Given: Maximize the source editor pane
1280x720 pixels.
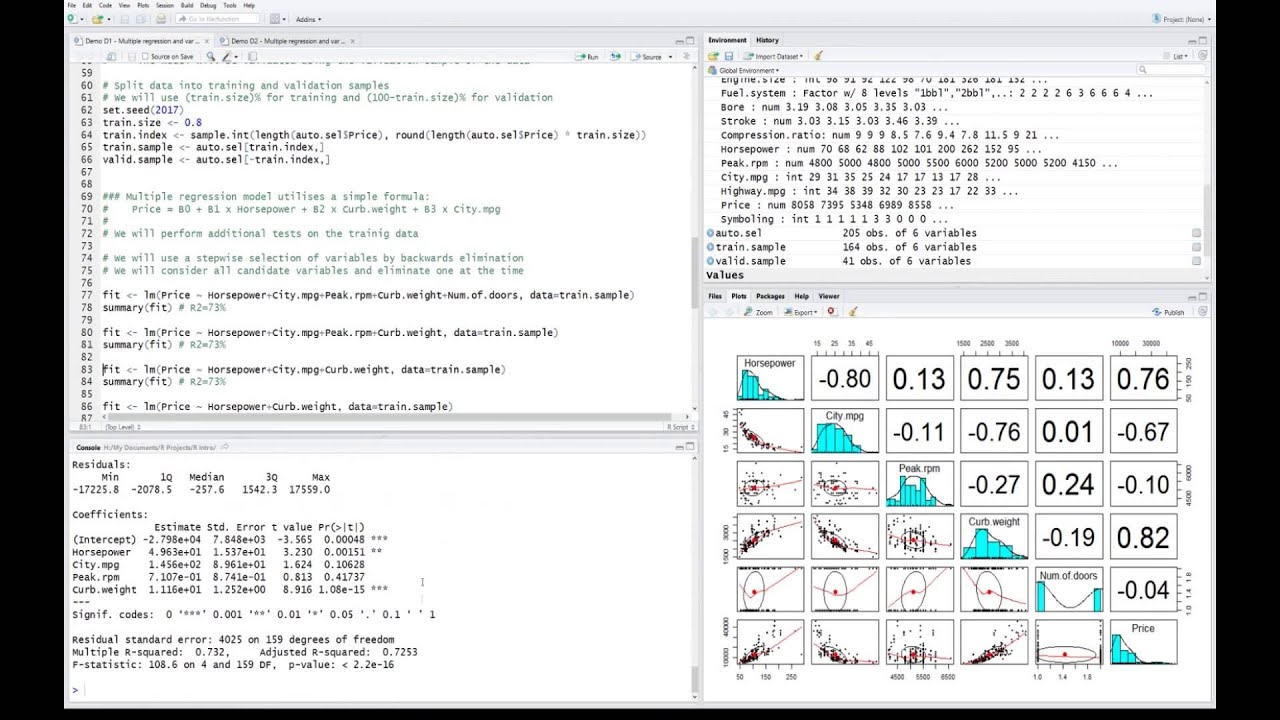Looking at the screenshot, I should pyautogui.click(x=690, y=41).
